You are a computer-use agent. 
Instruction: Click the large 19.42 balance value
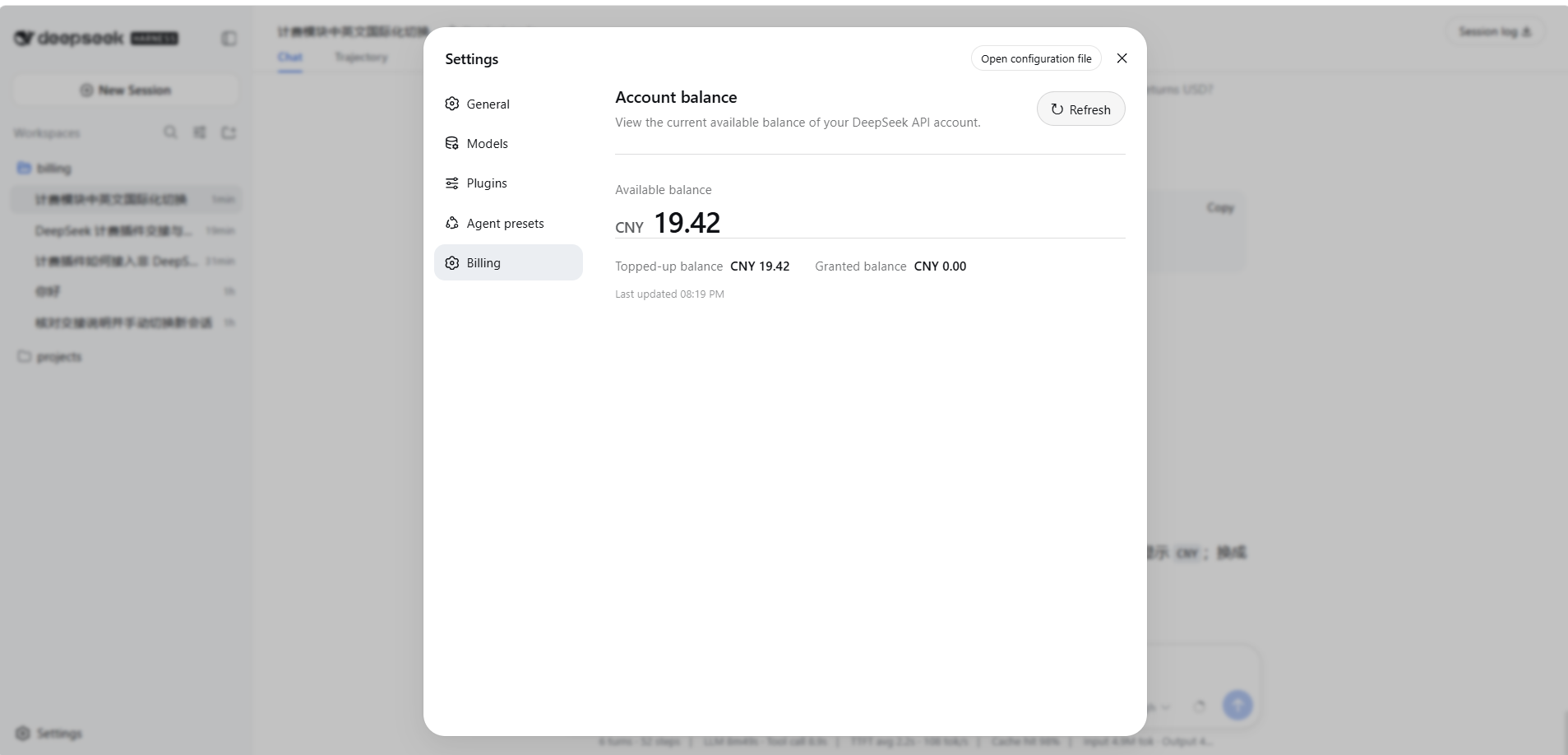click(687, 223)
